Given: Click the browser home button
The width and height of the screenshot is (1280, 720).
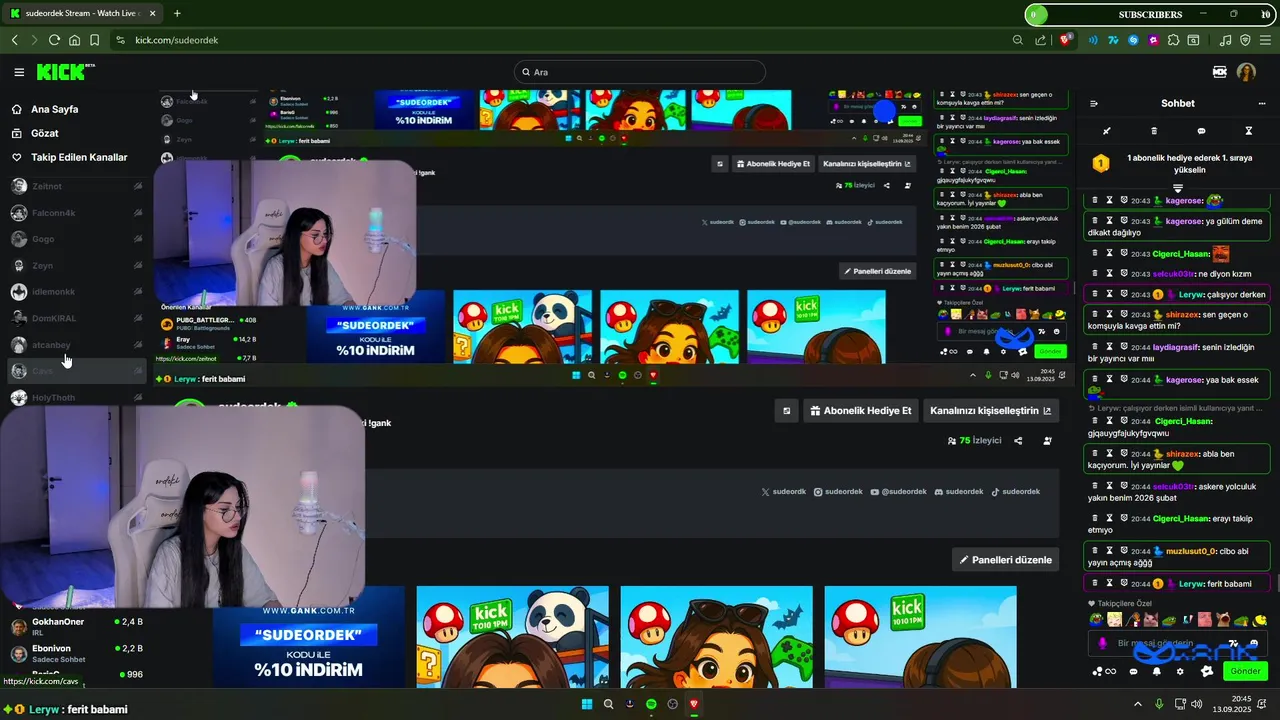Looking at the screenshot, I should [x=74, y=40].
